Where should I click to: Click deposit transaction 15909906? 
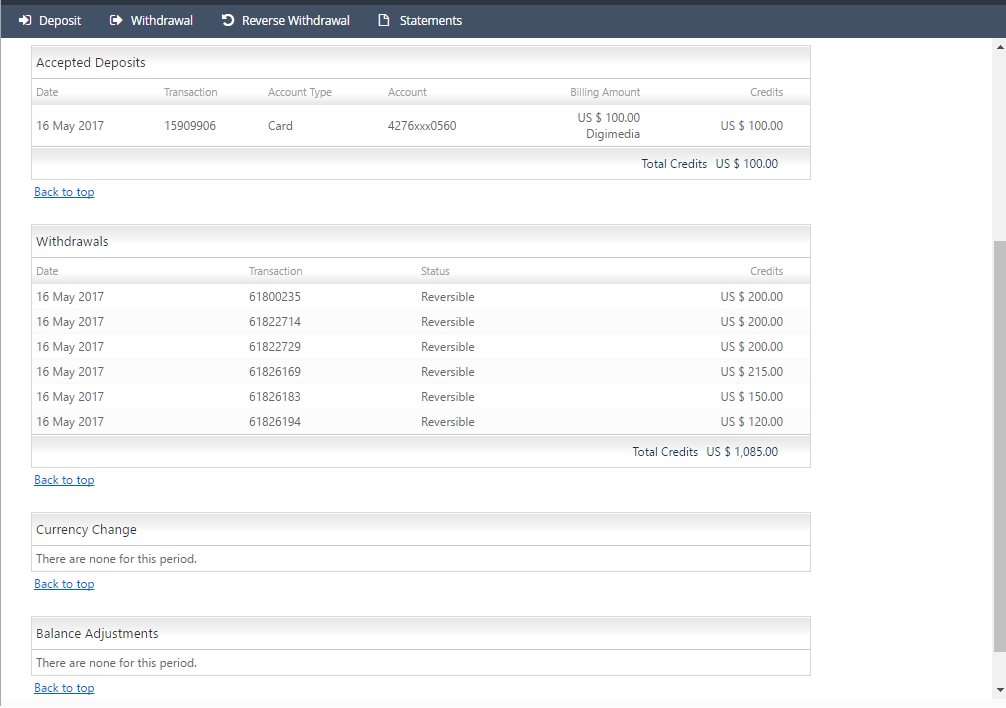190,126
